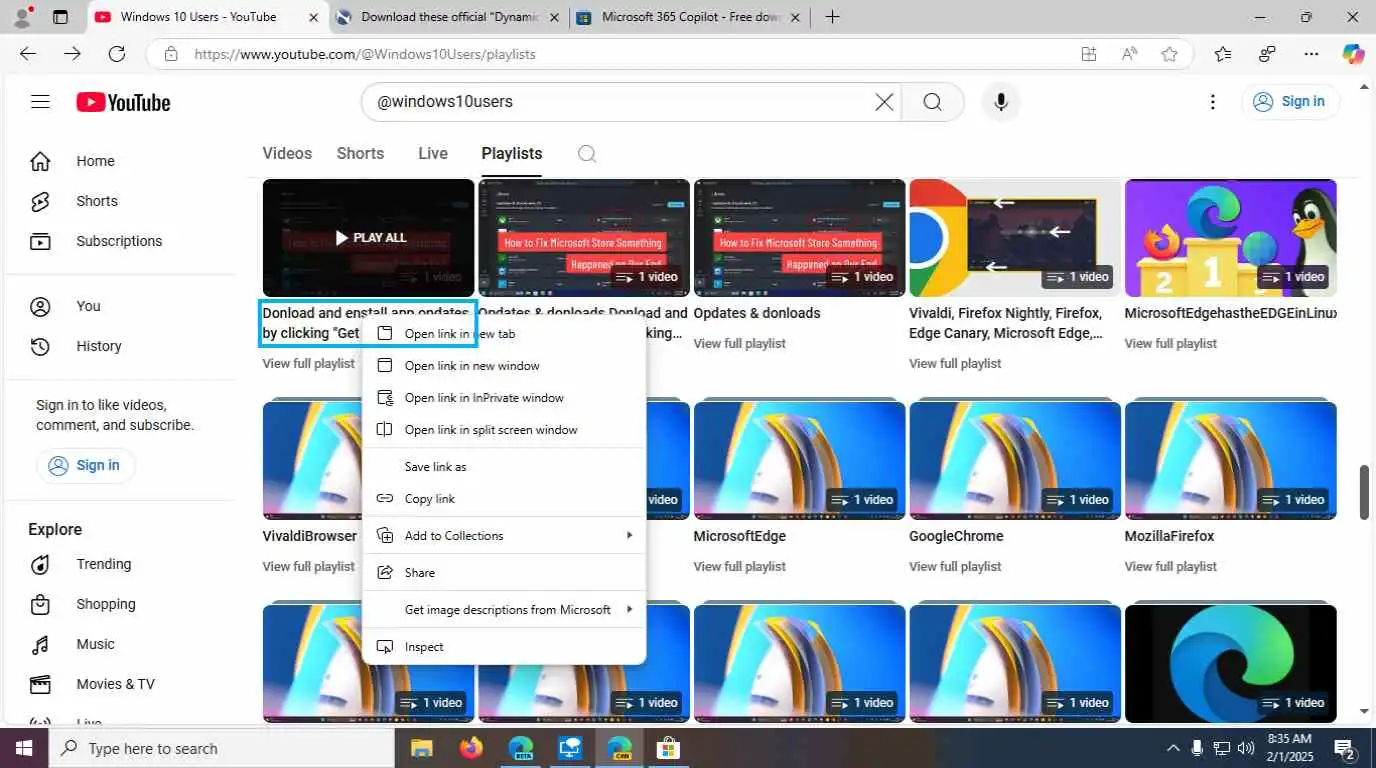Start voice search with the microphone icon
This screenshot has width=1376, height=768.
(1000, 102)
